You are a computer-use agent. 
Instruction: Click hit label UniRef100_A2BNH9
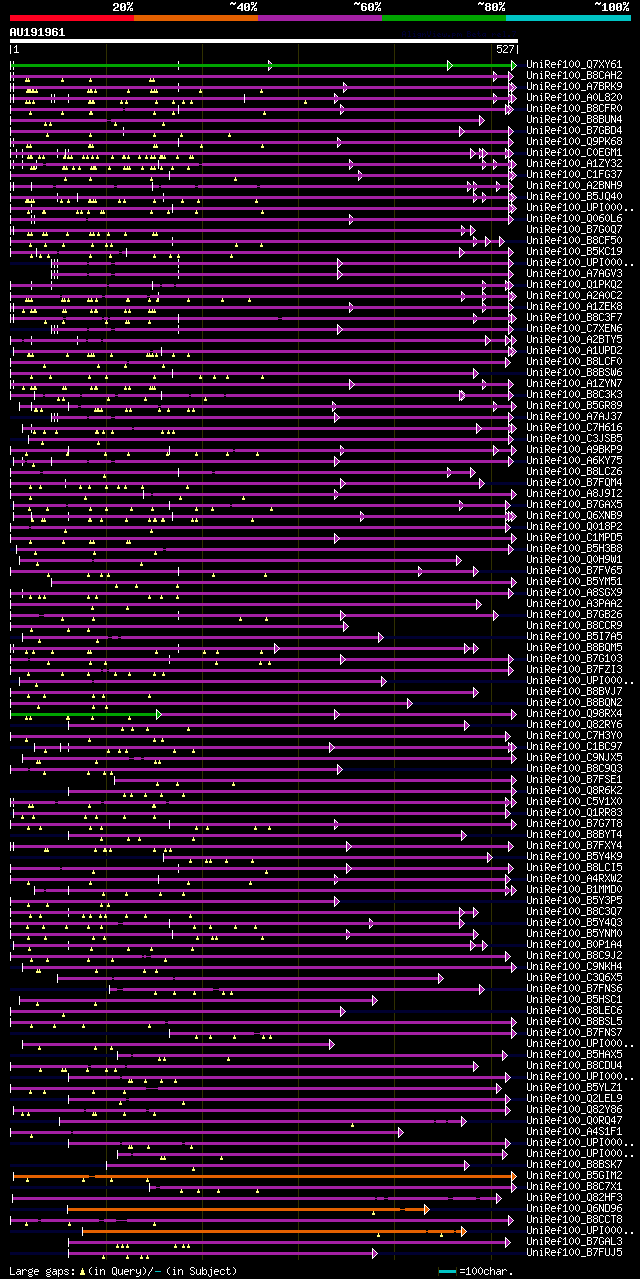573,186
